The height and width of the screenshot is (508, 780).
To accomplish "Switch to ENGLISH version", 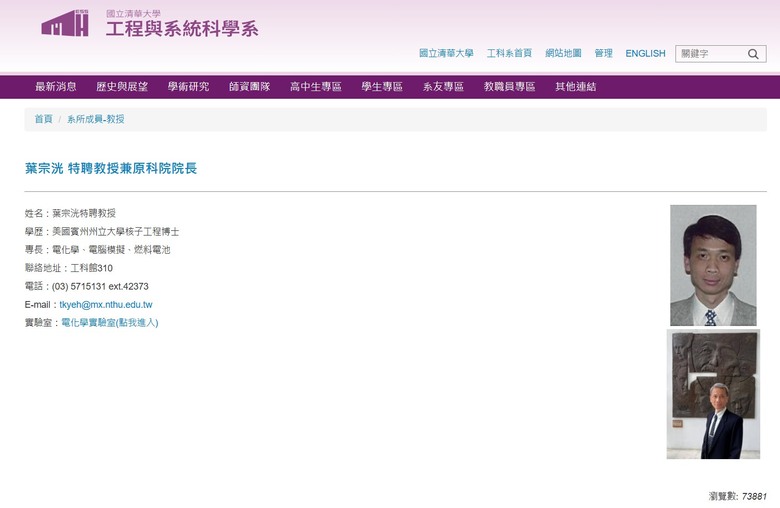I will tap(645, 53).
